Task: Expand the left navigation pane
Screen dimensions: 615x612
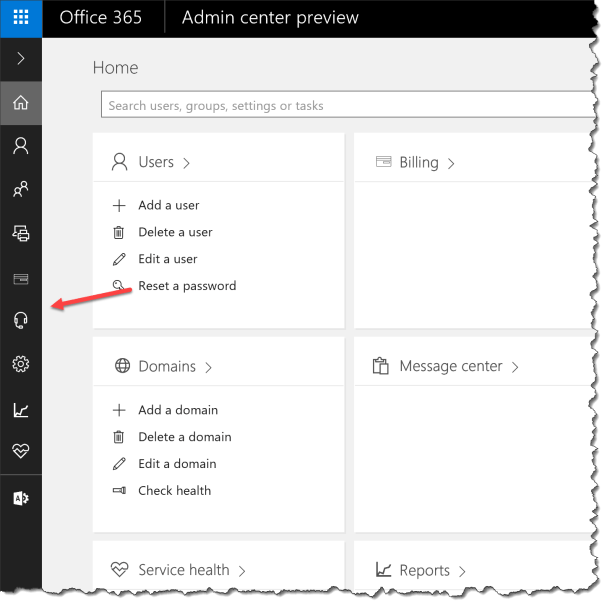Action: [20, 59]
